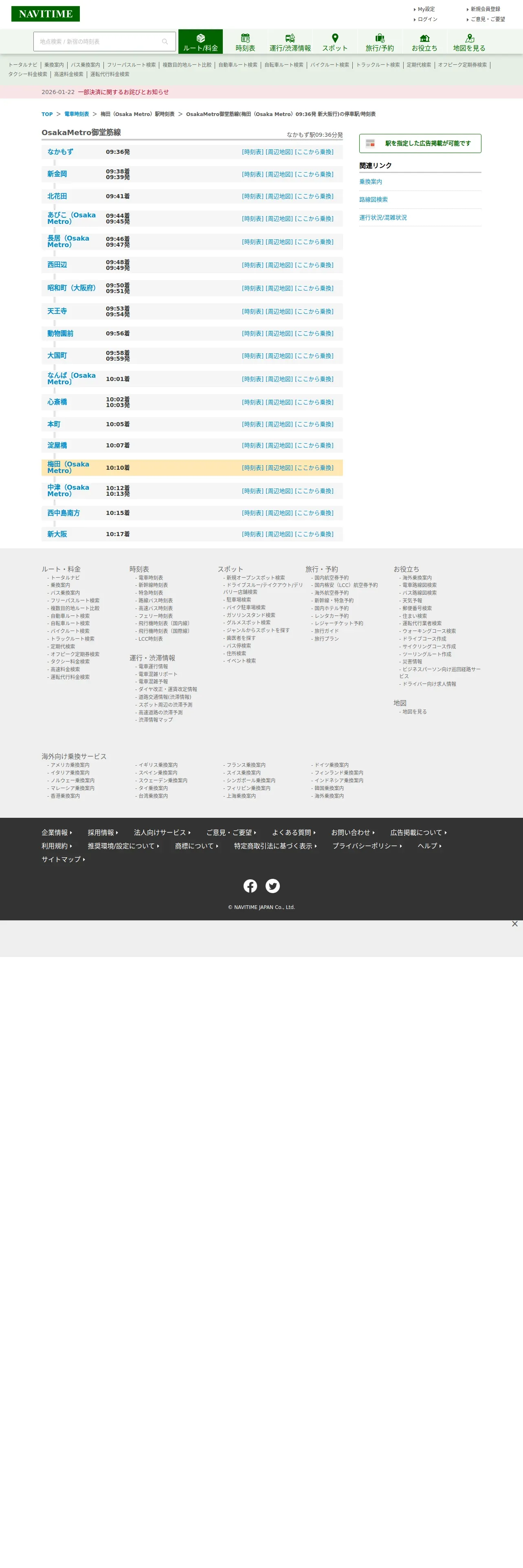Viewport: 523px width, 1568px height.
Task: Open the なかもず station link
Action: (x=59, y=152)
